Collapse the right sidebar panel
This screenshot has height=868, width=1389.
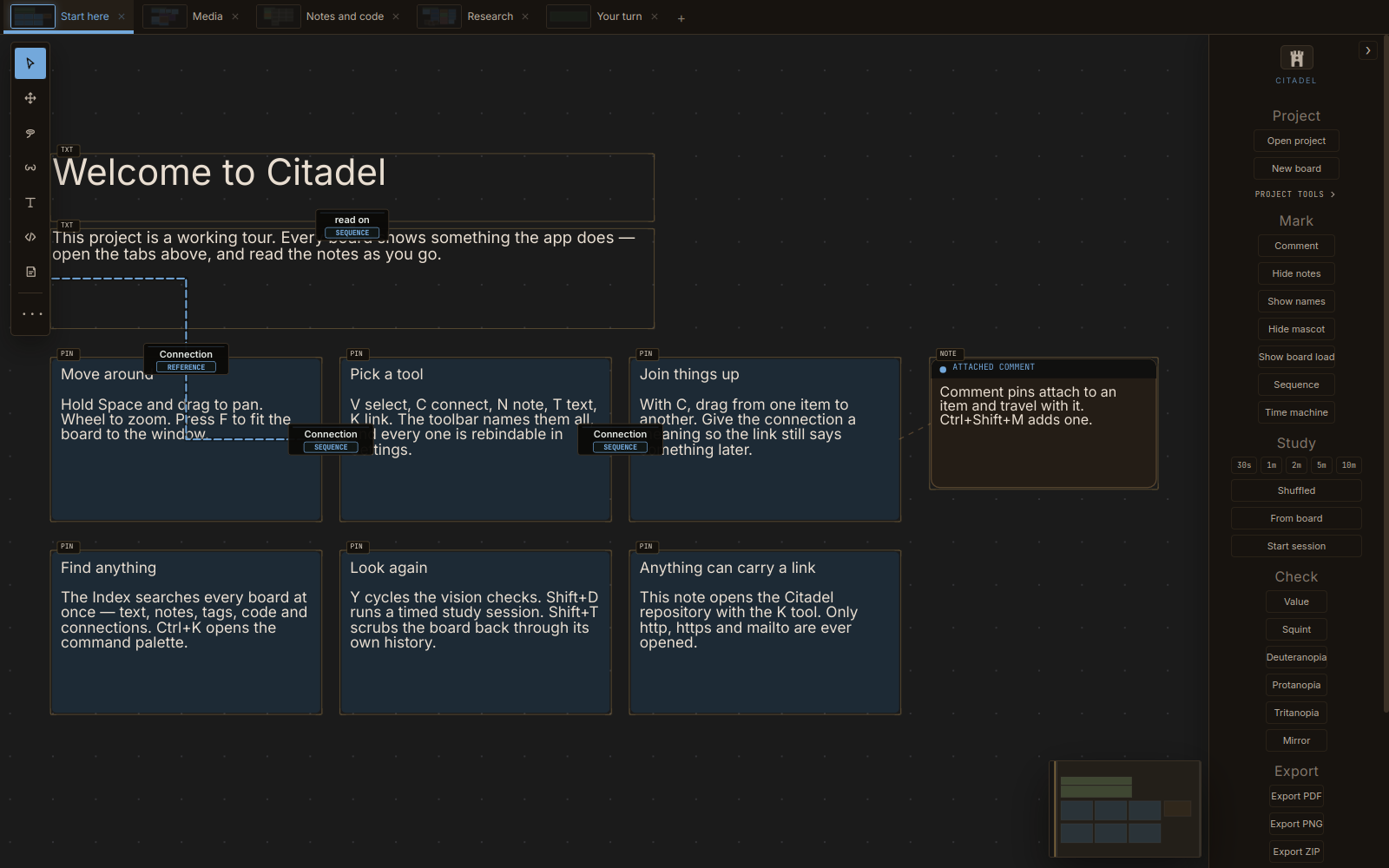pyautogui.click(x=1368, y=50)
